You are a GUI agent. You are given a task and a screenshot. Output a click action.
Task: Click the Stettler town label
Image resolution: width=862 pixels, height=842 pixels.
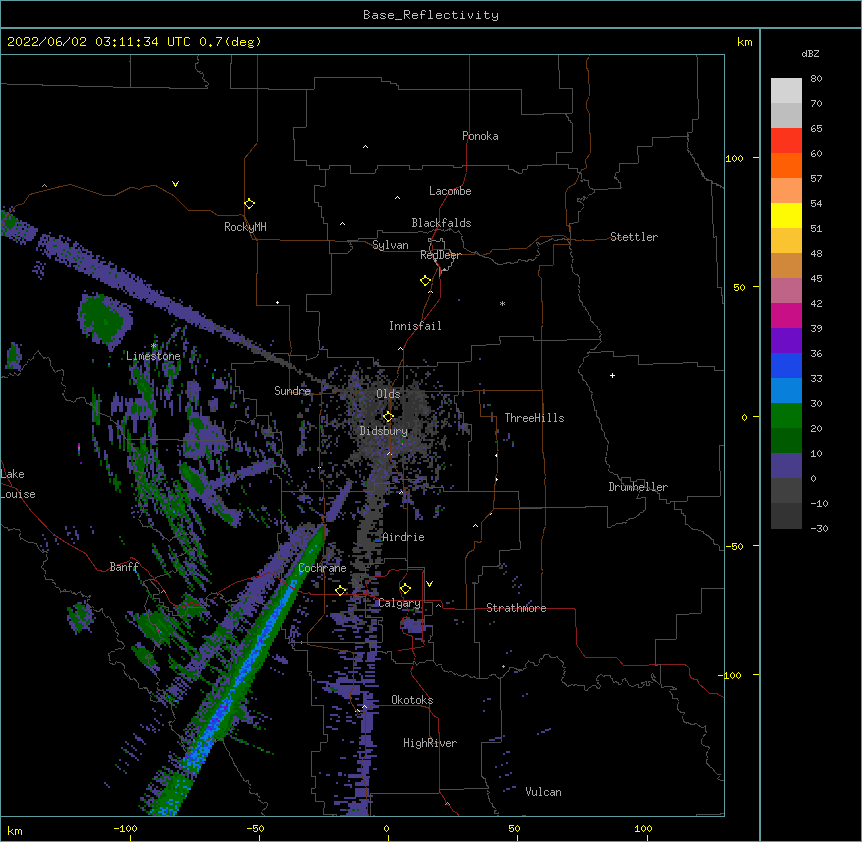click(x=634, y=237)
